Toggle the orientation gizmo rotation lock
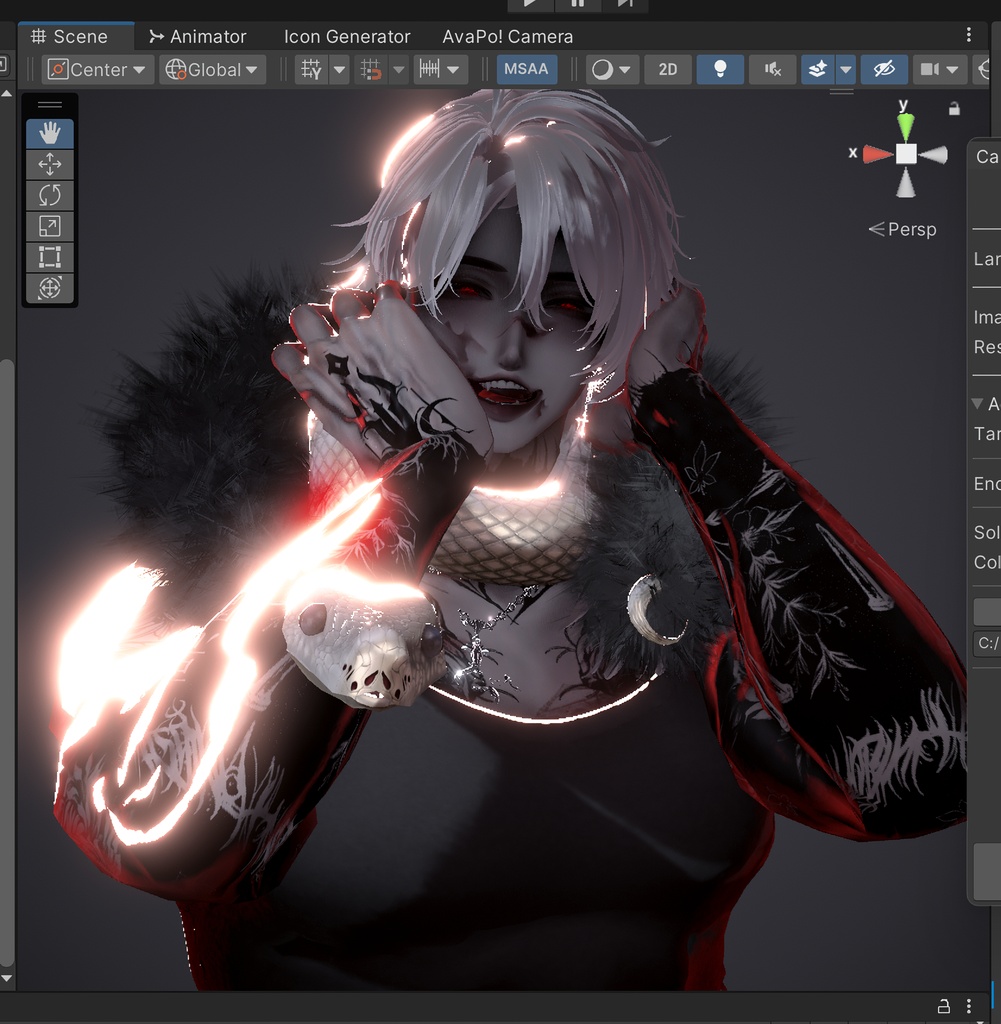 (x=954, y=108)
